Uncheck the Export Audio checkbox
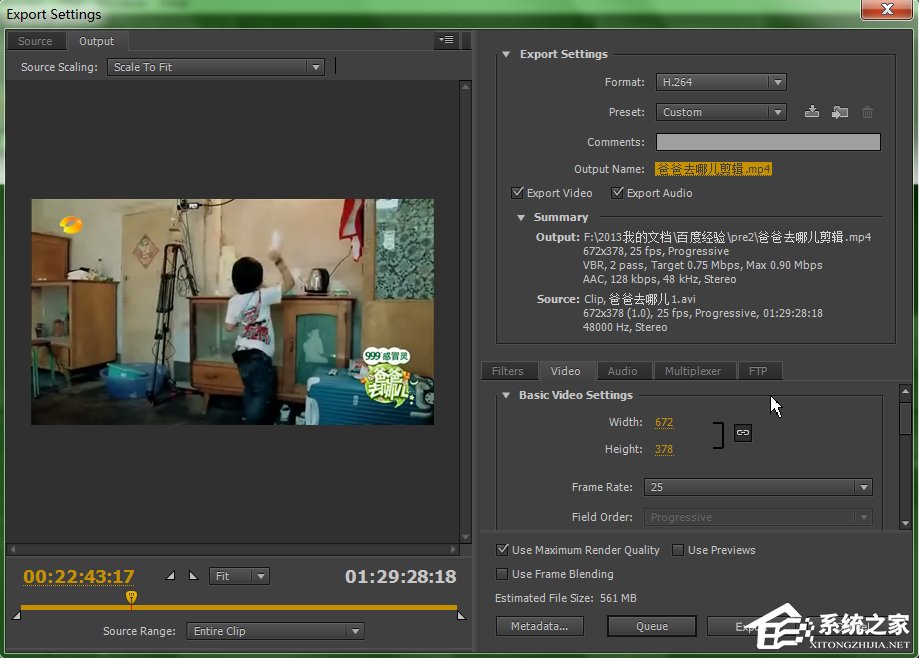Screen dimensions: 919x658 (617, 193)
